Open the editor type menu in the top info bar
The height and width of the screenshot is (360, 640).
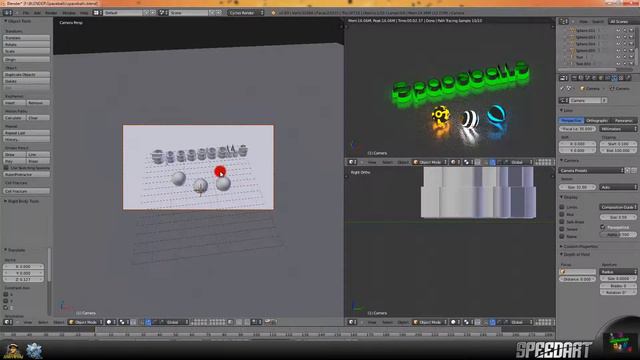tap(7, 13)
